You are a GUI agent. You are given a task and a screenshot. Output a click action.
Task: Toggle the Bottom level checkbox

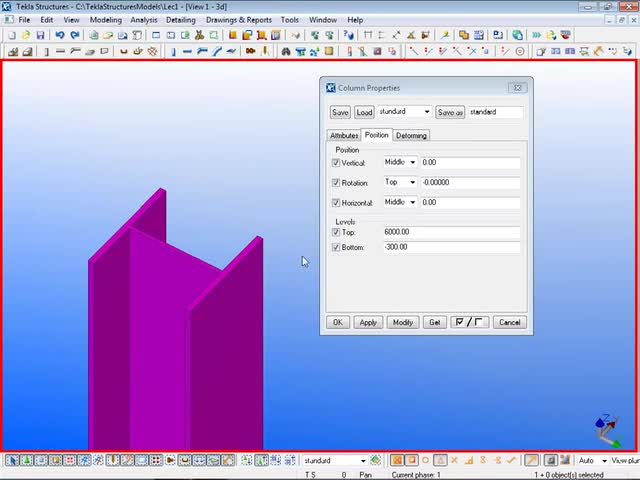click(x=336, y=247)
